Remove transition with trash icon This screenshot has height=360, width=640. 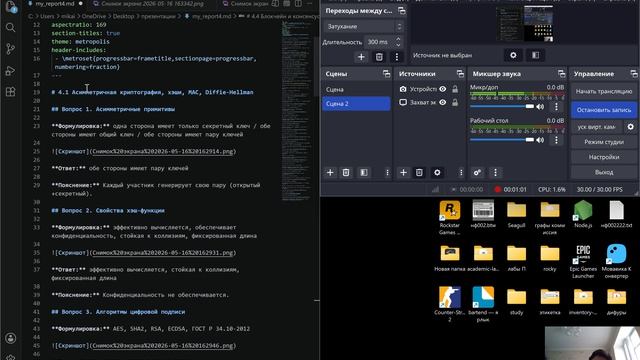point(379,57)
